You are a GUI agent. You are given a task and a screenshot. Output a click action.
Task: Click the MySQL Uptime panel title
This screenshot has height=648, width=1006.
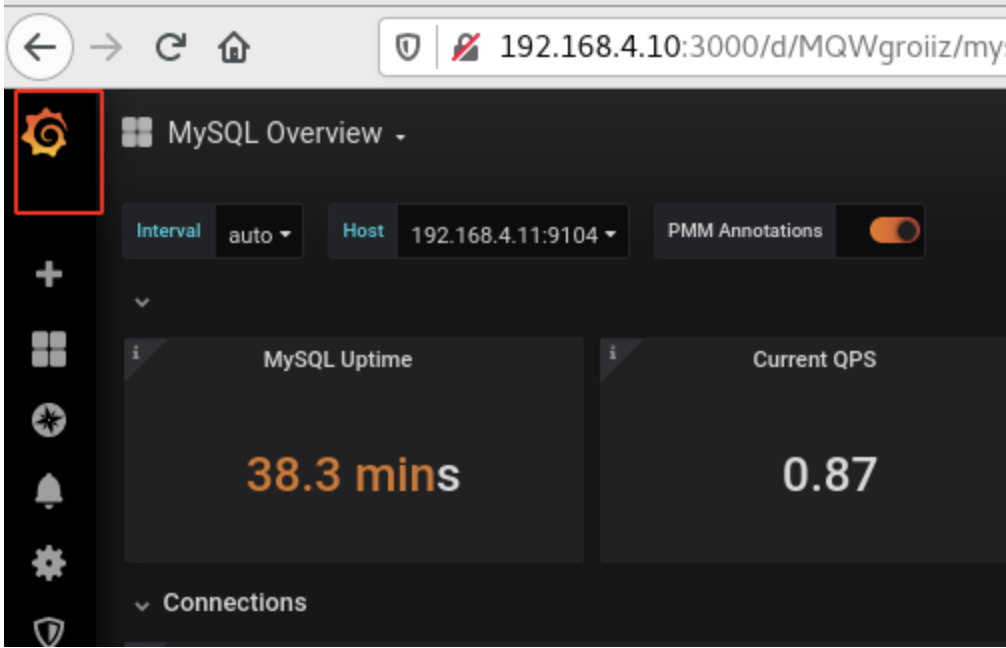pos(337,359)
